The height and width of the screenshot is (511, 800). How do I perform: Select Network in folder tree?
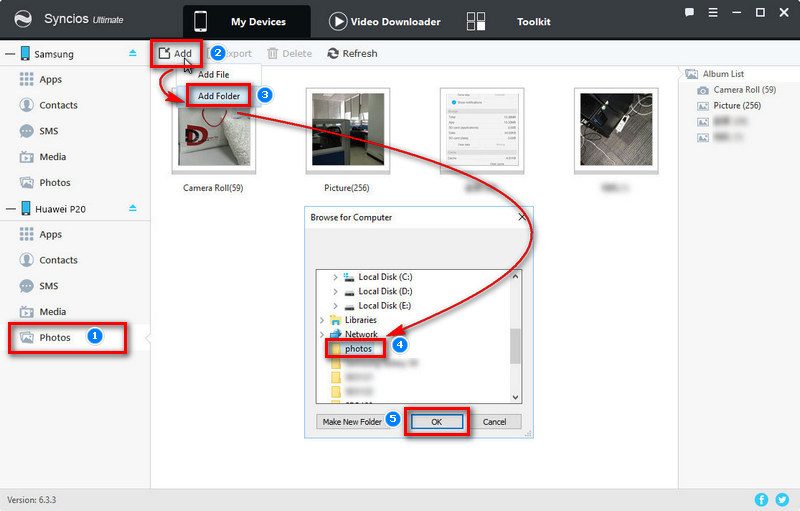coord(361,334)
